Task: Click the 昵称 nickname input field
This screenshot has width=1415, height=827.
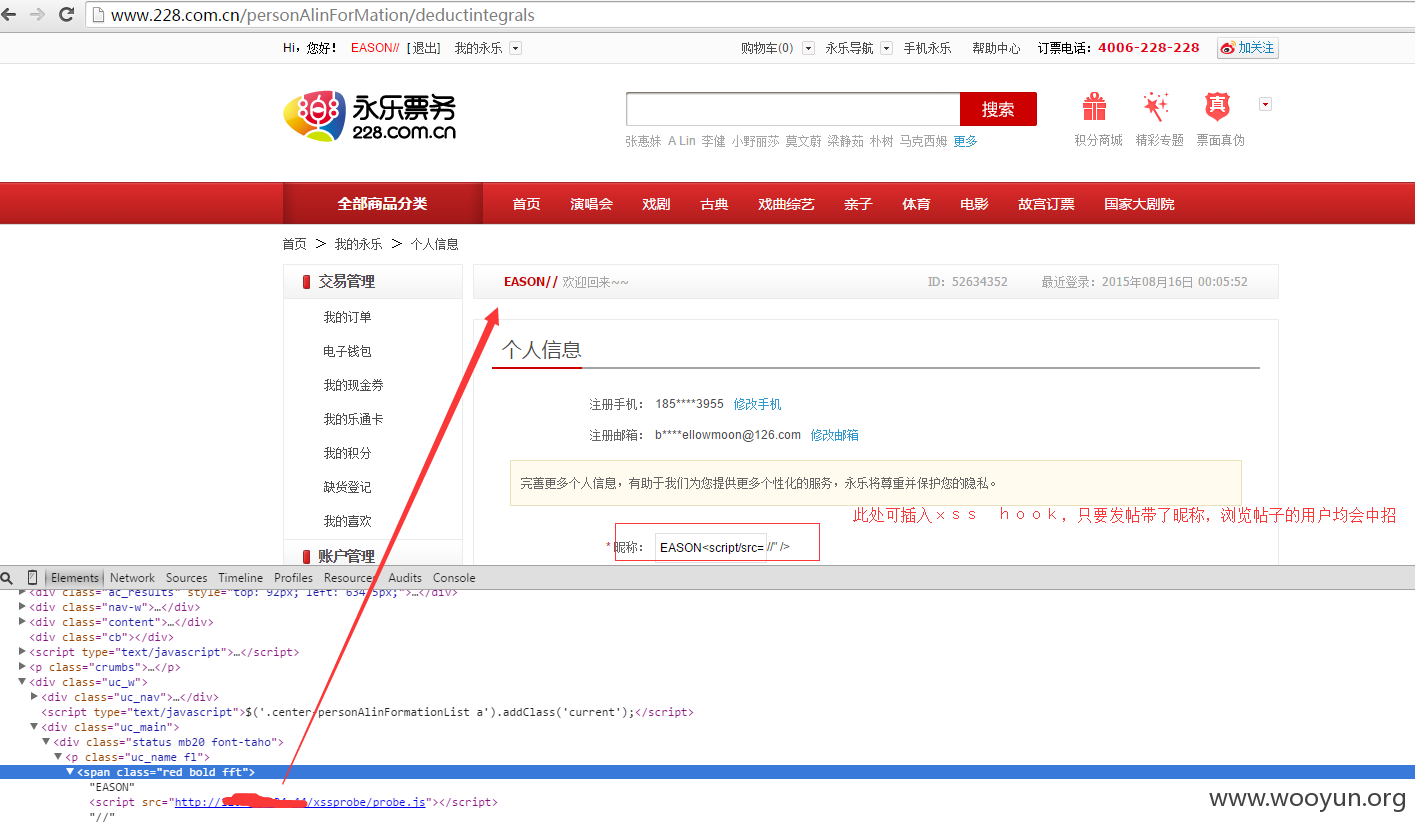Action: pos(711,547)
